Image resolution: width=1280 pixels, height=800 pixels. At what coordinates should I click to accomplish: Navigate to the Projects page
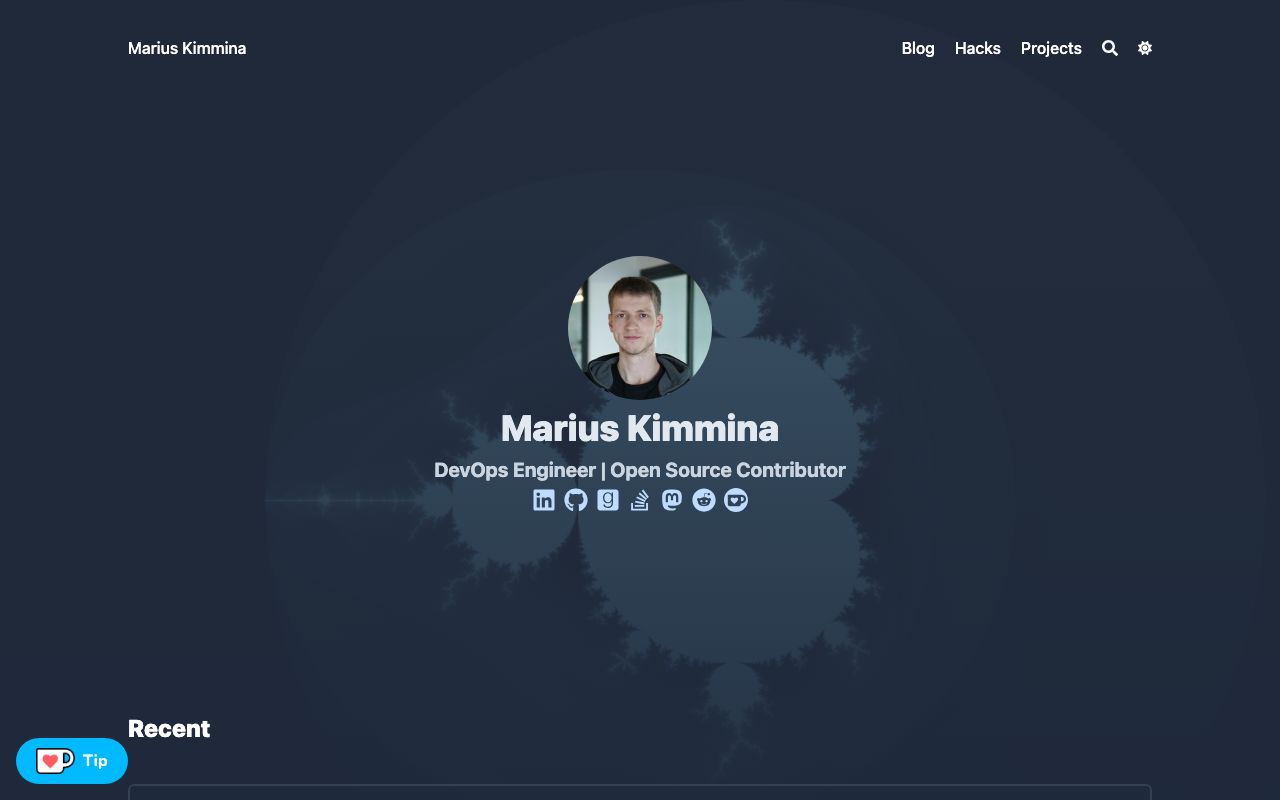click(x=1051, y=48)
